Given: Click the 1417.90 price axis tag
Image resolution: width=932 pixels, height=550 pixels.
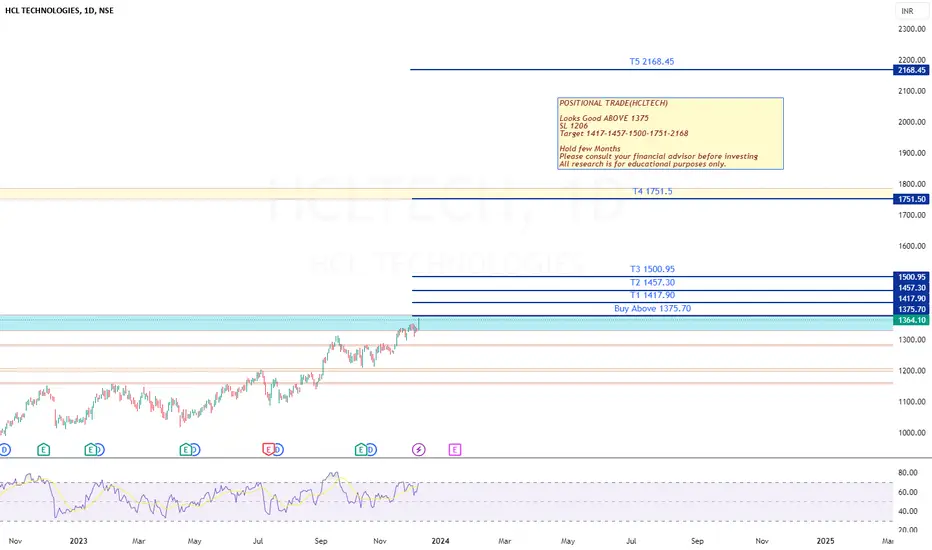Looking at the screenshot, I should pyautogui.click(x=911, y=298).
